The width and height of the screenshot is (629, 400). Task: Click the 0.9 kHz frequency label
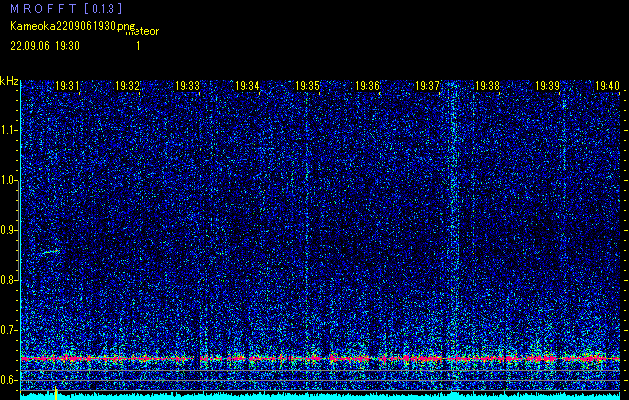tap(9, 230)
